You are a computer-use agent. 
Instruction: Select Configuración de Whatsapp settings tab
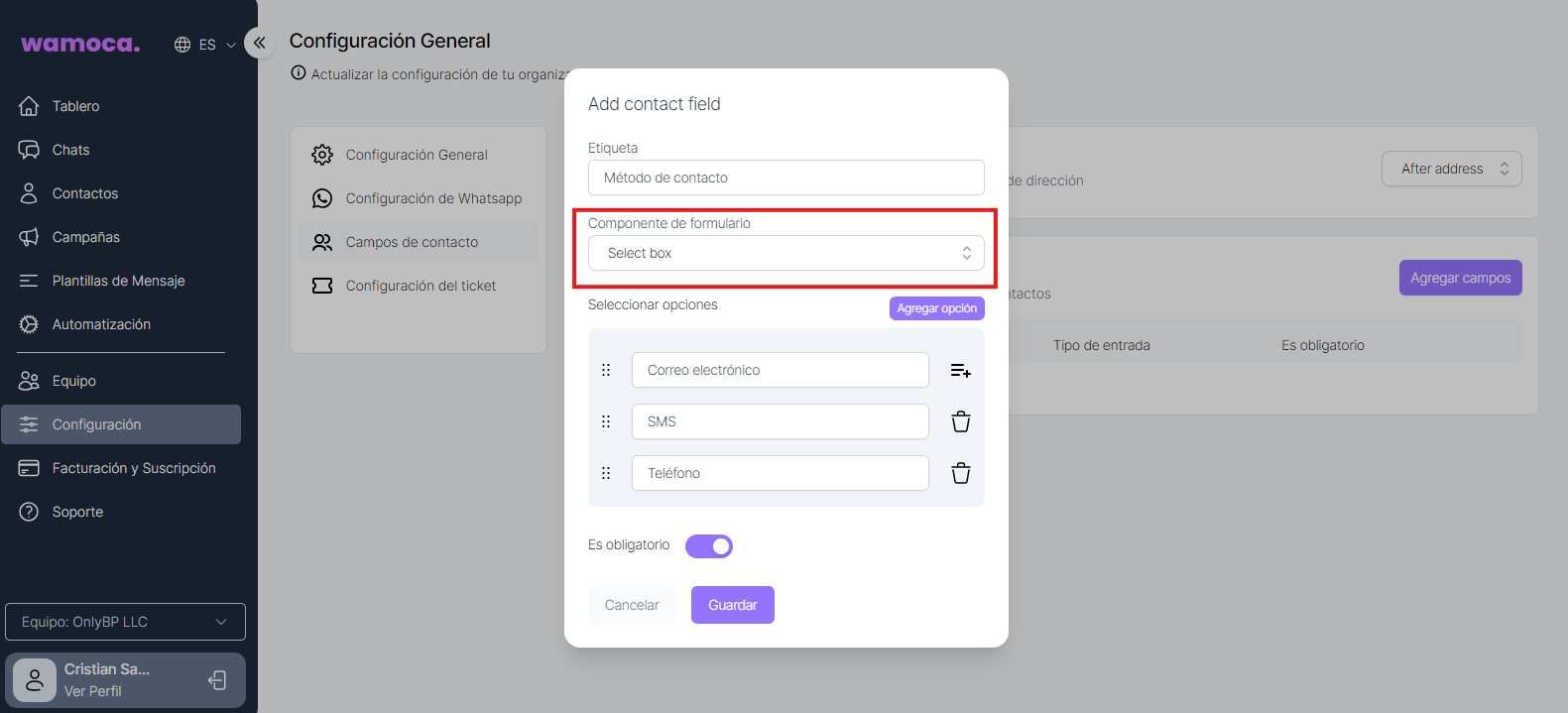coord(433,198)
